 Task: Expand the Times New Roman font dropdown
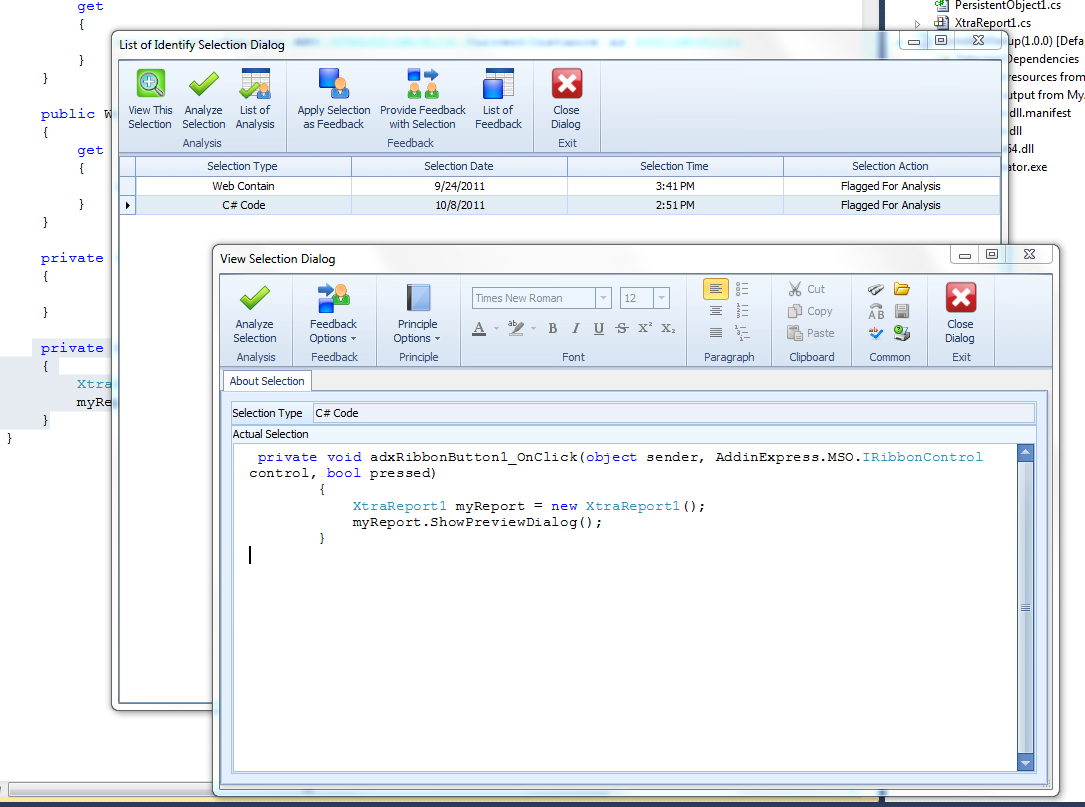click(x=603, y=298)
